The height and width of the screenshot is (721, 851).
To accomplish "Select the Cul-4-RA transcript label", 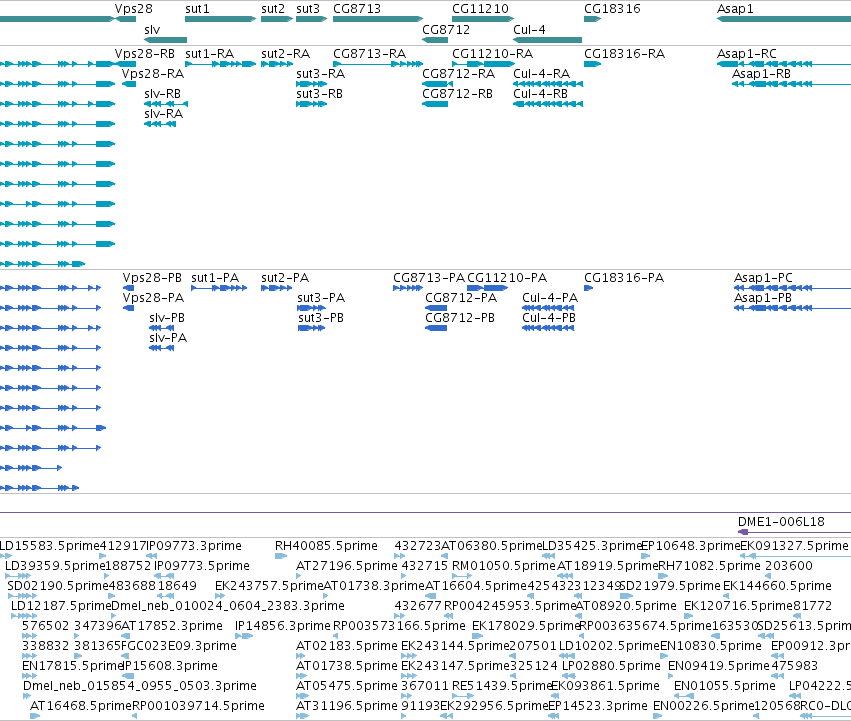I will click(x=542, y=74).
